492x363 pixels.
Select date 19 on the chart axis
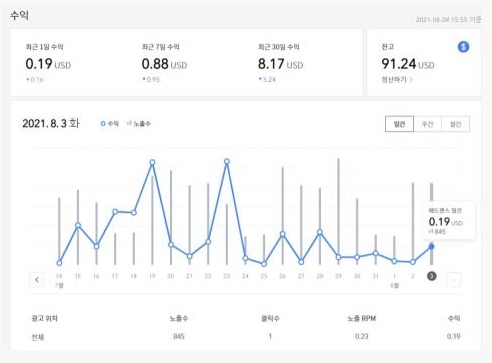pos(152,276)
